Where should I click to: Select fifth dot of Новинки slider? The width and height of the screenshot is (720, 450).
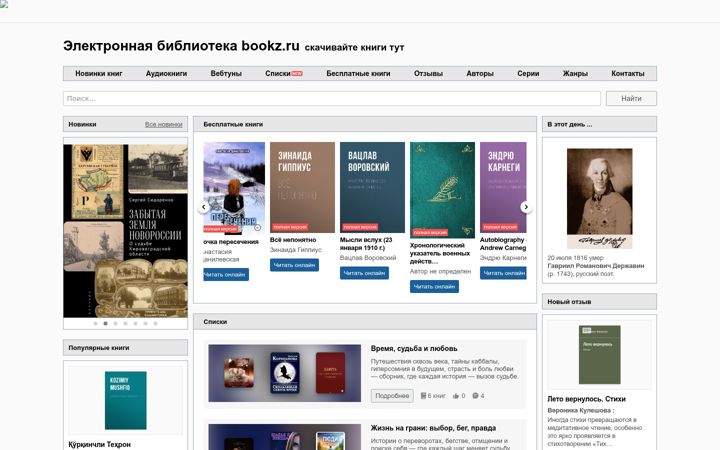(135, 323)
